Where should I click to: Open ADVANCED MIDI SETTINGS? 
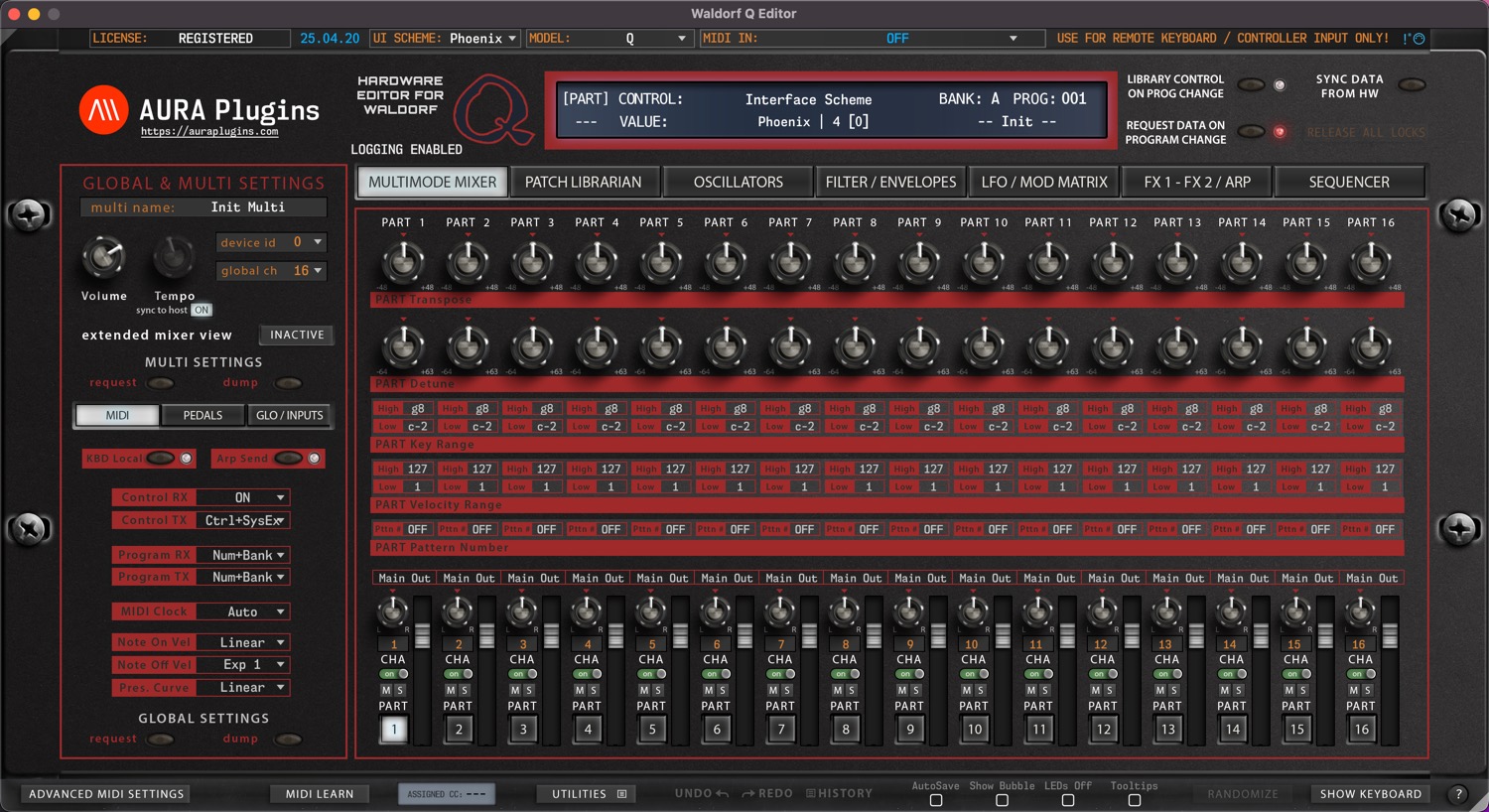[x=106, y=794]
